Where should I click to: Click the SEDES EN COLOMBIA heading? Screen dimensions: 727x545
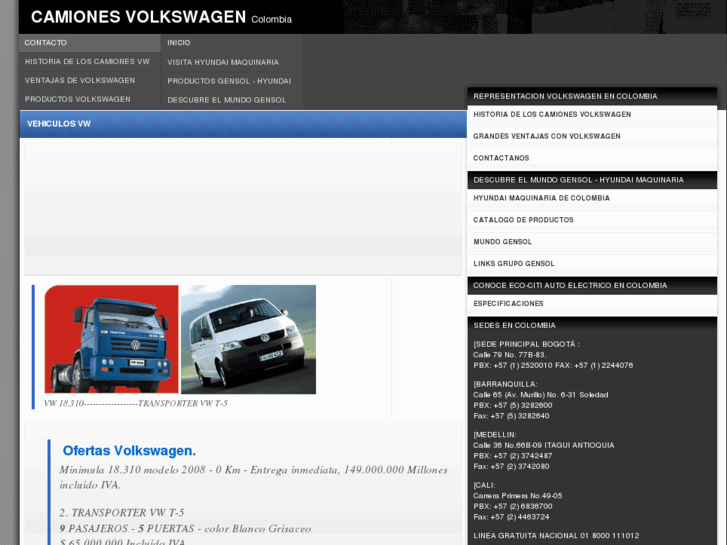(x=514, y=326)
